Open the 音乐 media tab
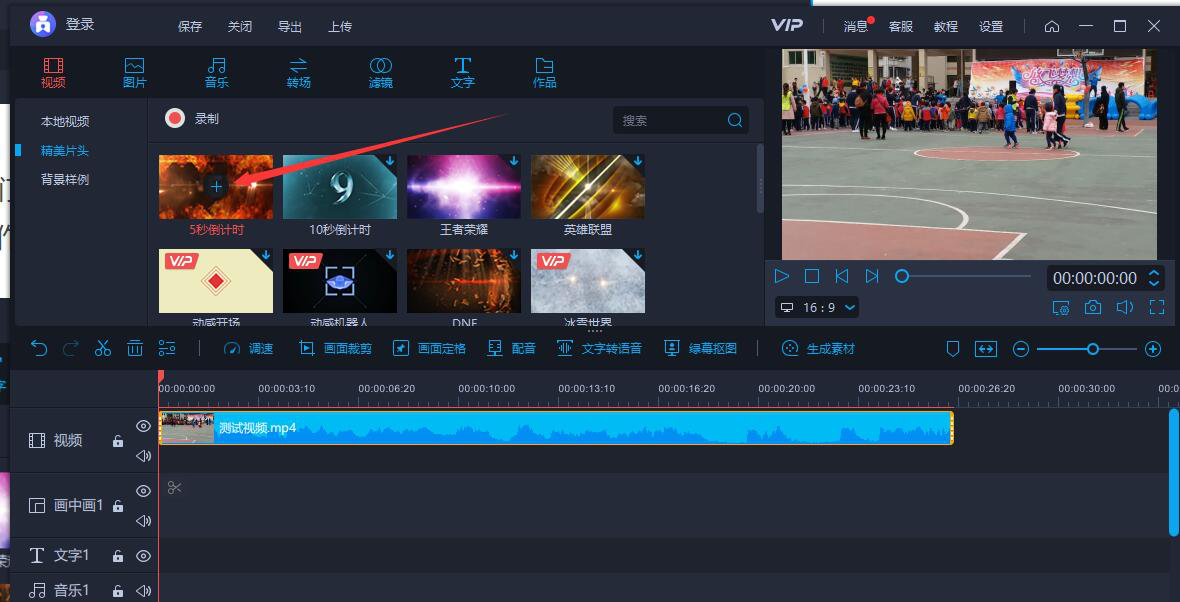 (x=217, y=73)
